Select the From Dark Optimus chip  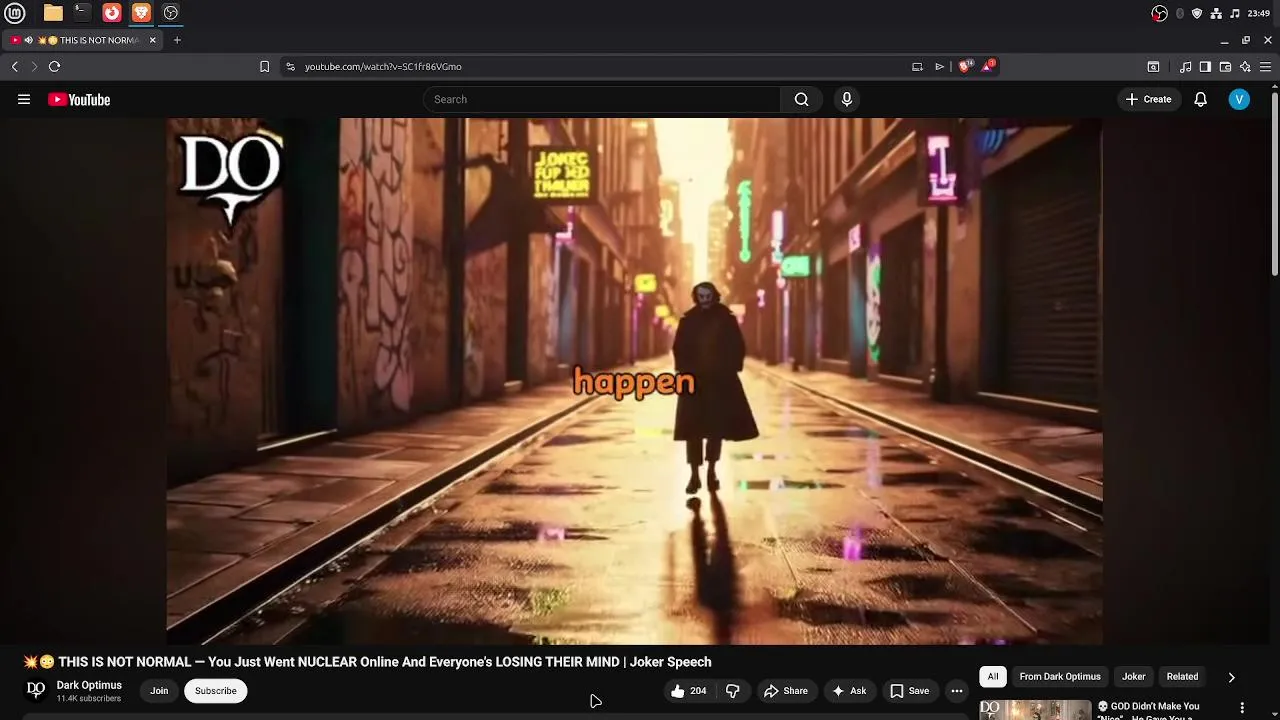coord(1060,677)
